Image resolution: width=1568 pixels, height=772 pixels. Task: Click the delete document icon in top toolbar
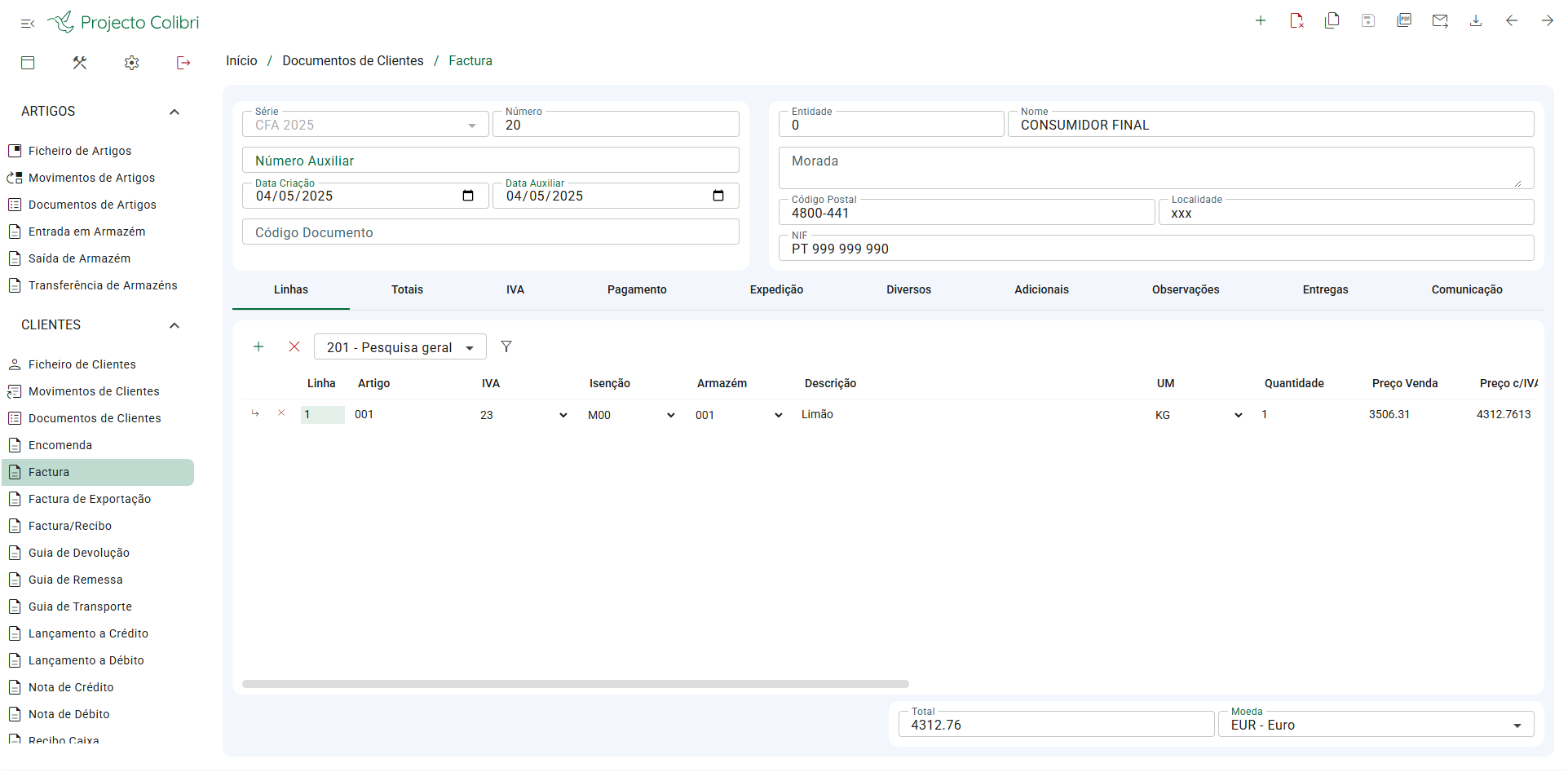pyautogui.click(x=1296, y=21)
